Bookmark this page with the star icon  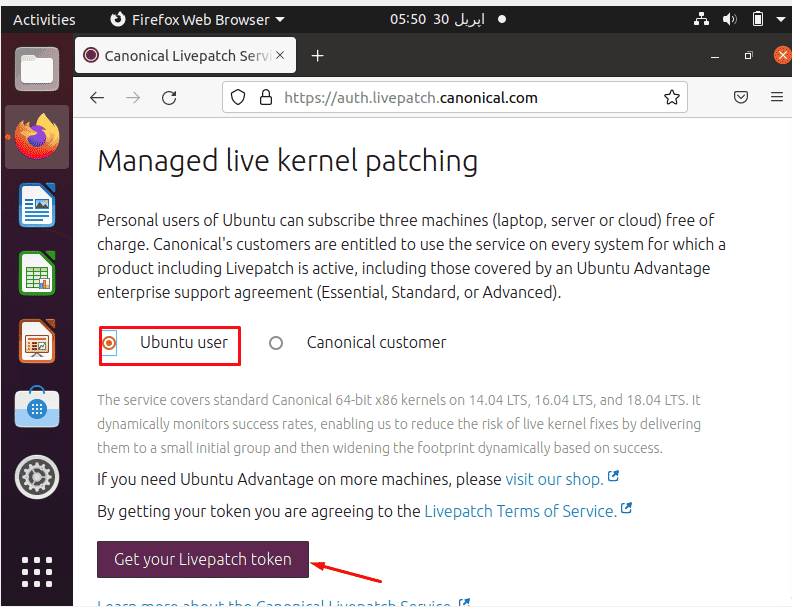click(x=671, y=97)
